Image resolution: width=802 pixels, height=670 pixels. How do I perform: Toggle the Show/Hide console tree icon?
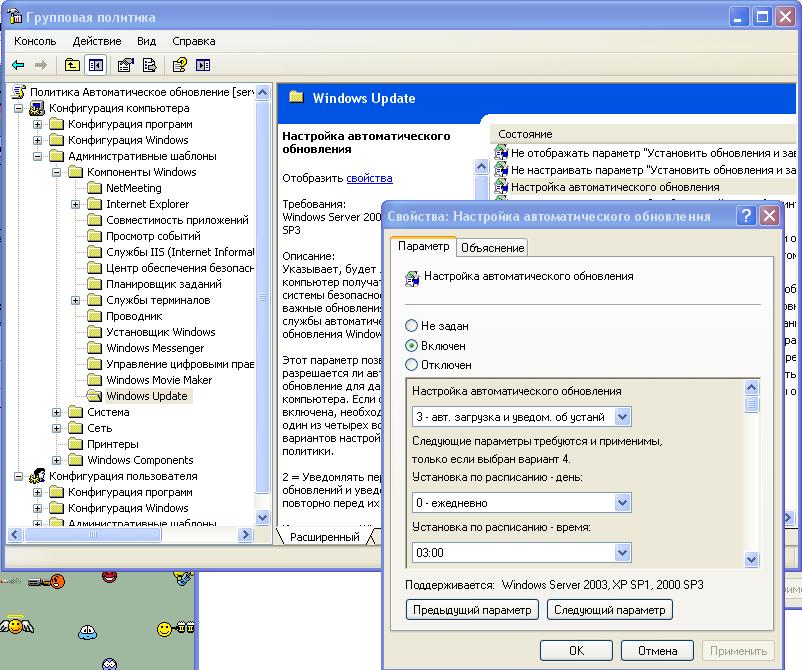(x=96, y=65)
